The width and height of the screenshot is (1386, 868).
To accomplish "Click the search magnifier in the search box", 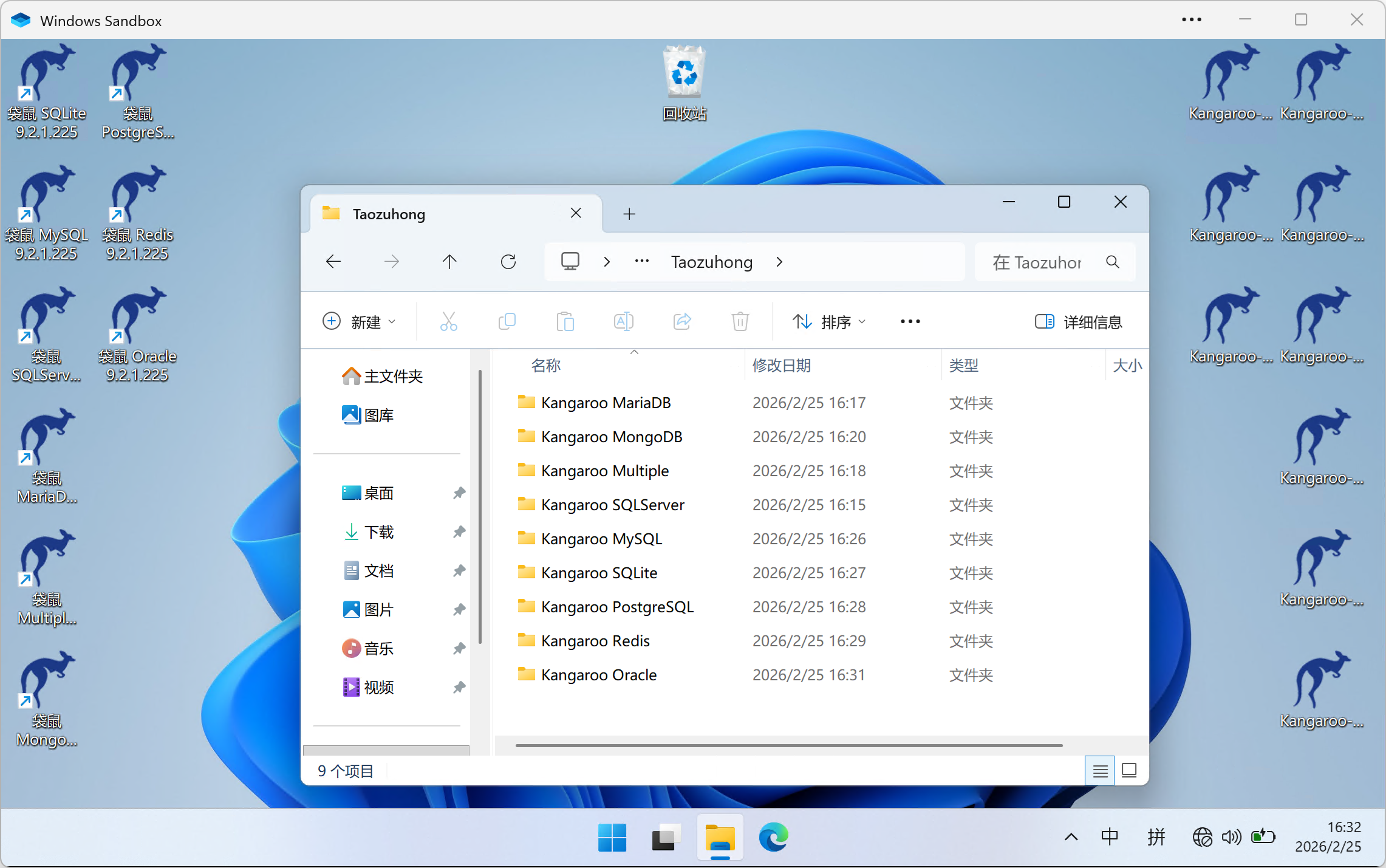I will click(x=1113, y=262).
